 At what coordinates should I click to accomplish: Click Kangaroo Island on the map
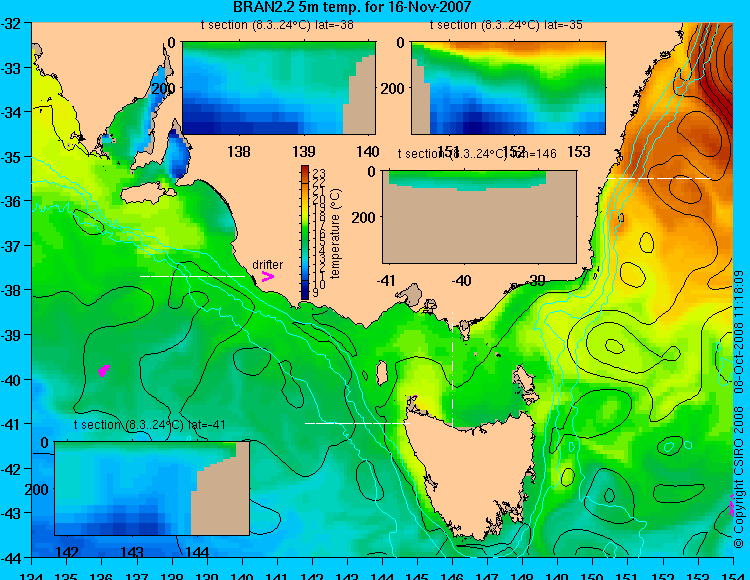[149, 193]
